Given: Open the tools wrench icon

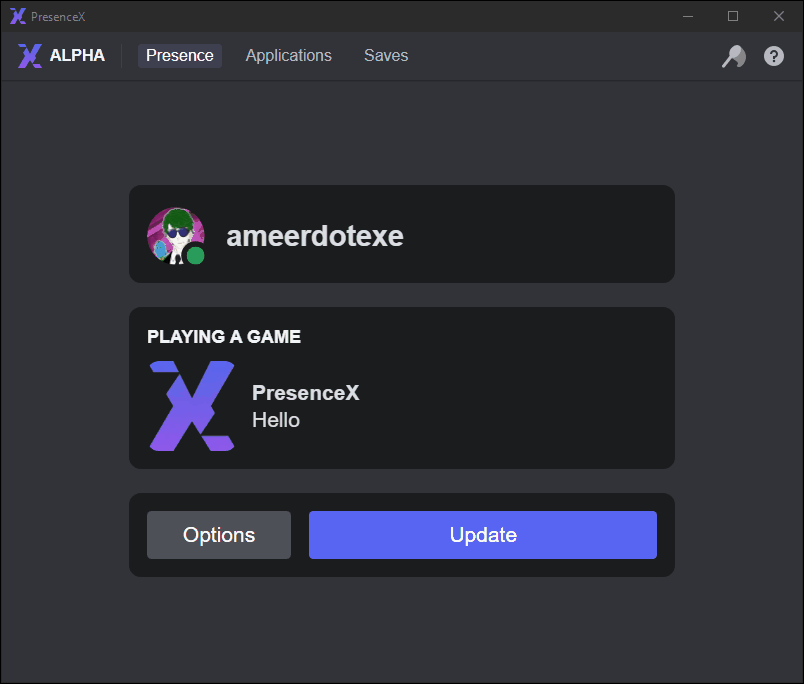Looking at the screenshot, I should 733,56.
